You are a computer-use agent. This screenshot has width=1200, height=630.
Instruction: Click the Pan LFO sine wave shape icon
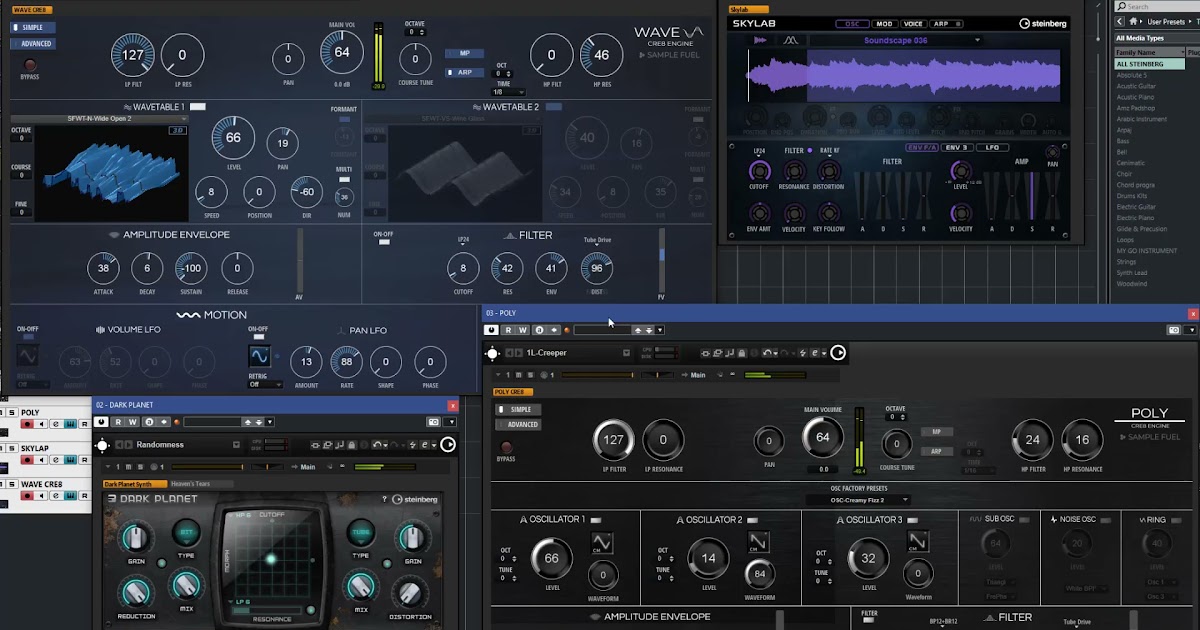(x=259, y=357)
